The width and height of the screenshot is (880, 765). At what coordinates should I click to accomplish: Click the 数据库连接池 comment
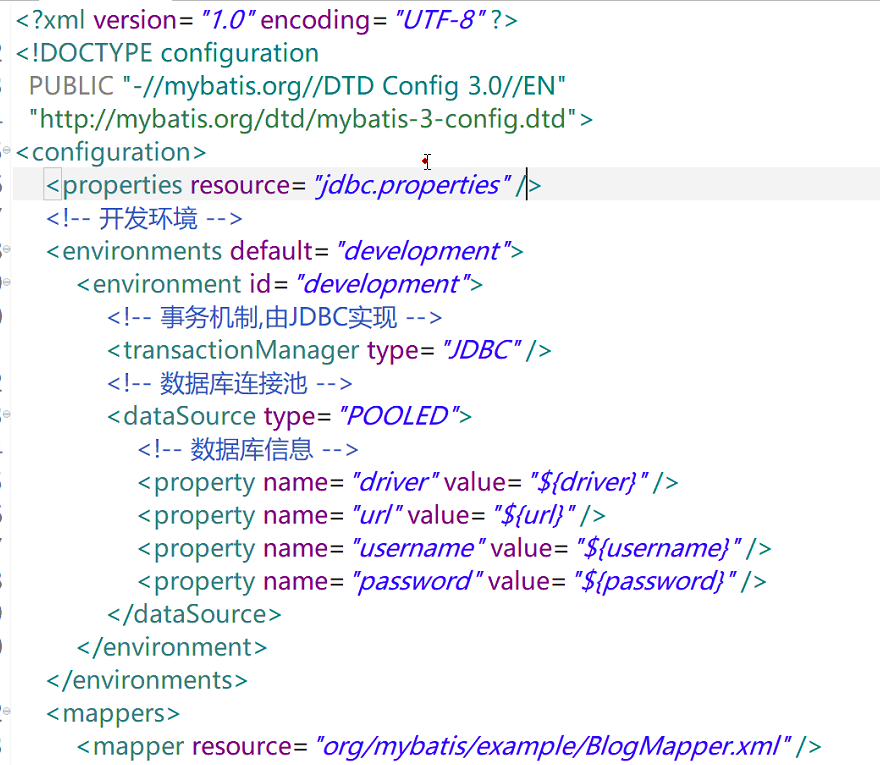[x=230, y=384]
